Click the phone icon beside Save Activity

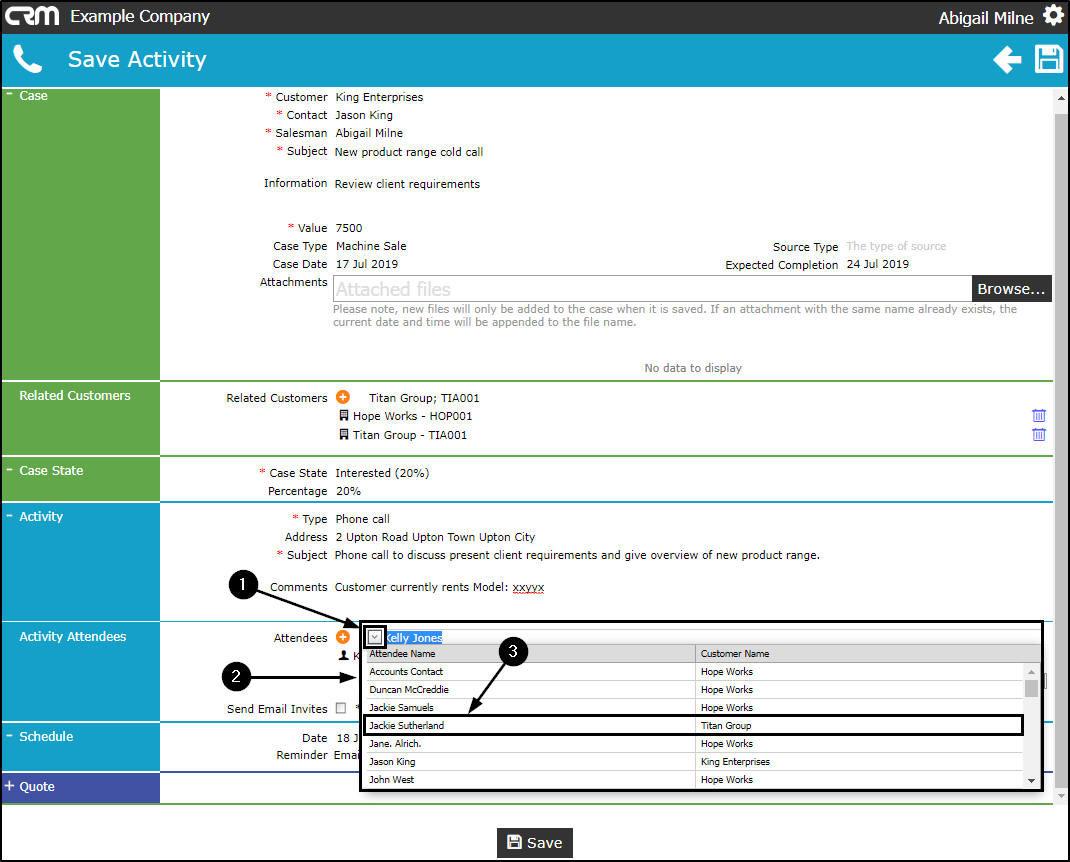27,59
